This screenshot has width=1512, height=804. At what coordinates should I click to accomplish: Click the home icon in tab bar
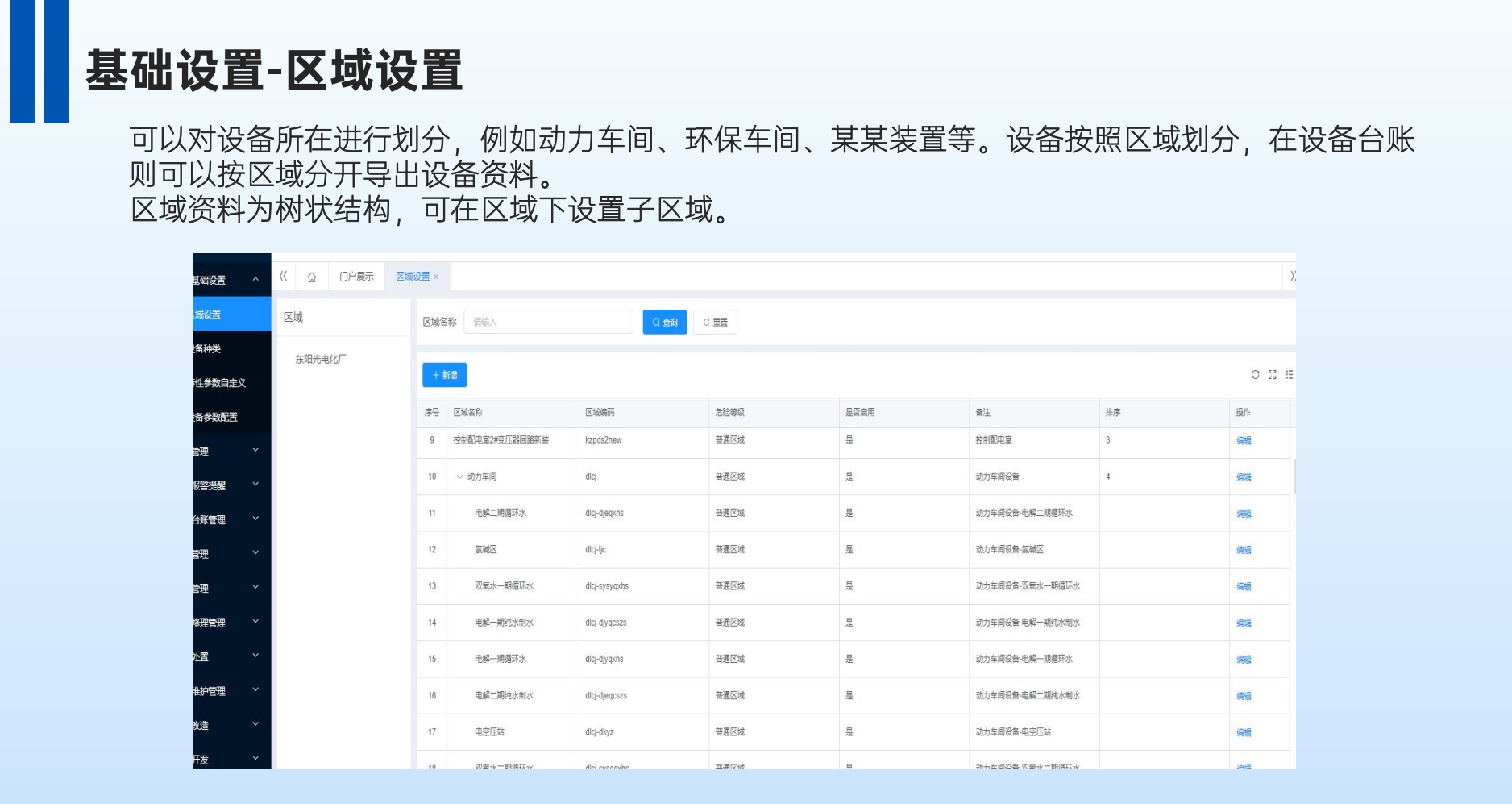coord(312,277)
